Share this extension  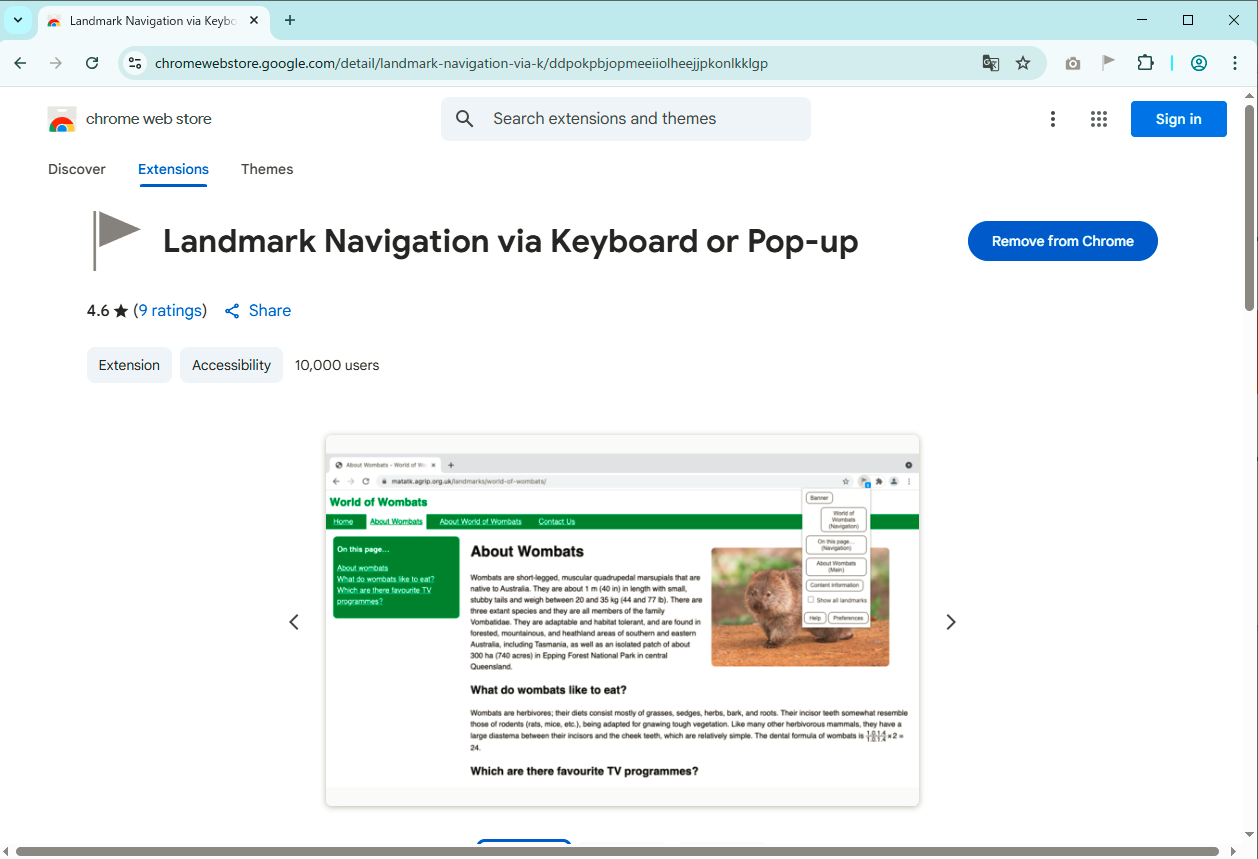point(258,310)
